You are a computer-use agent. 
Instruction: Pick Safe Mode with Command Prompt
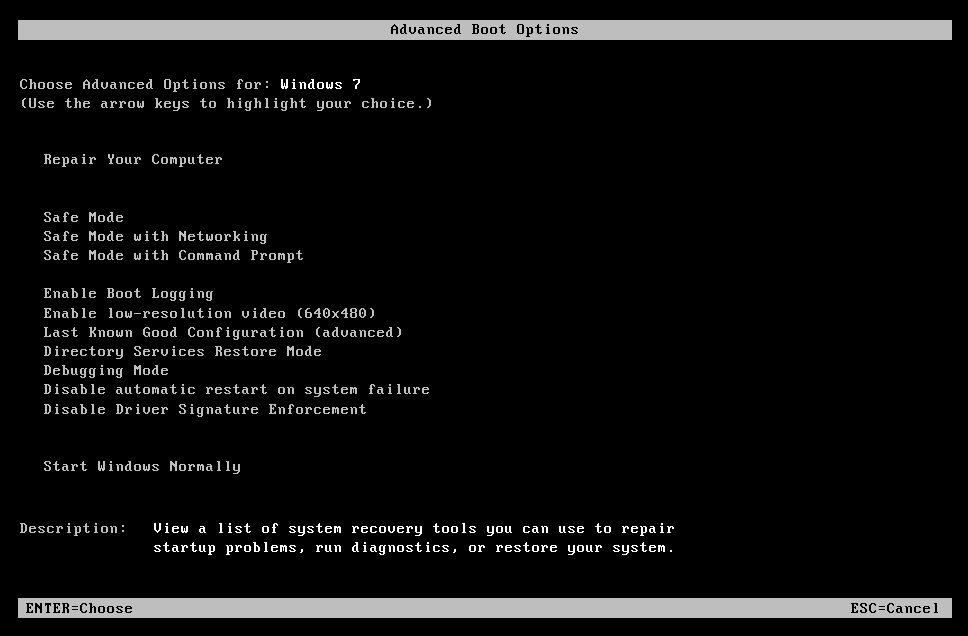(173, 256)
